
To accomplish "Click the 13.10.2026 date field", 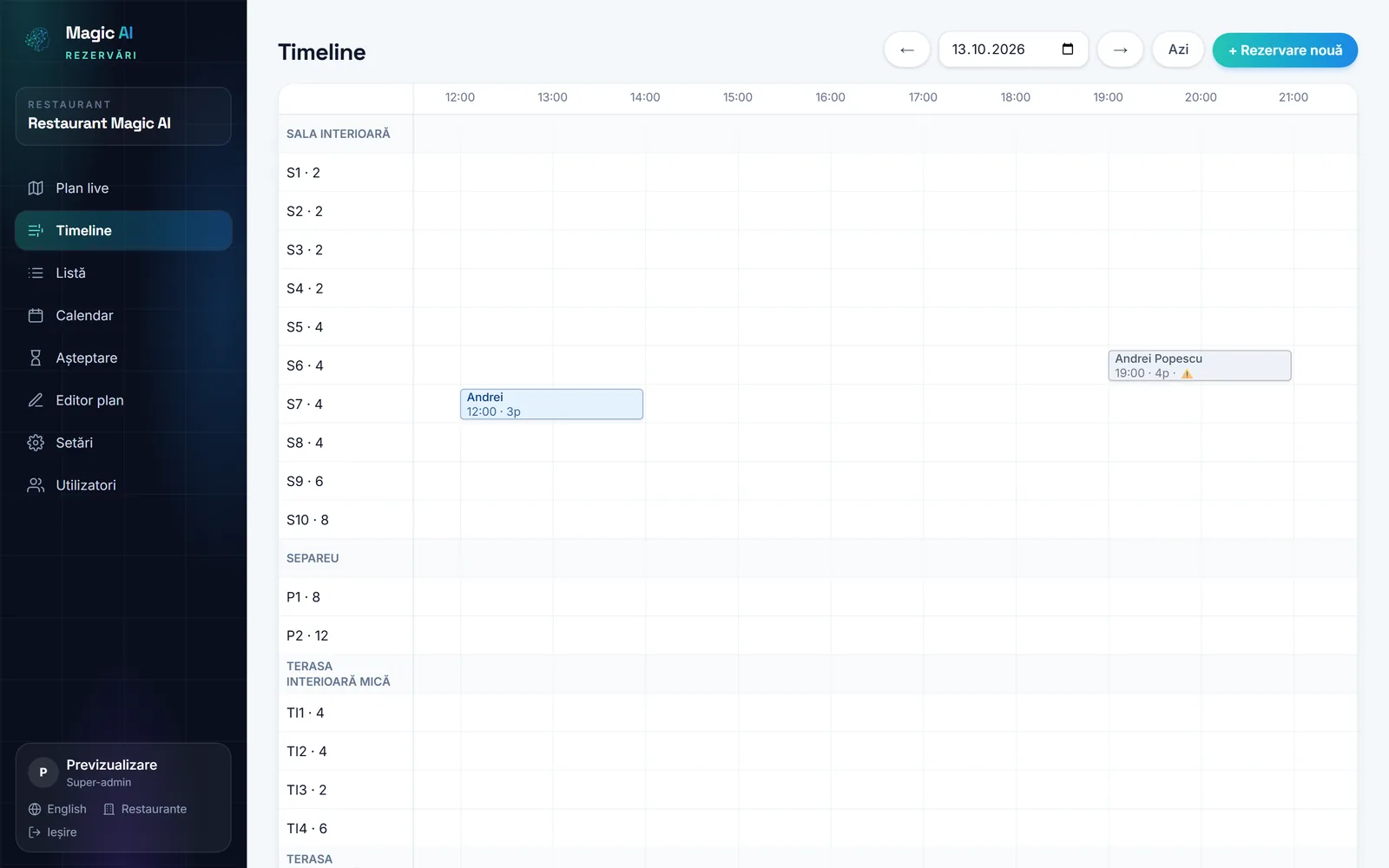I will (1013, 49).
